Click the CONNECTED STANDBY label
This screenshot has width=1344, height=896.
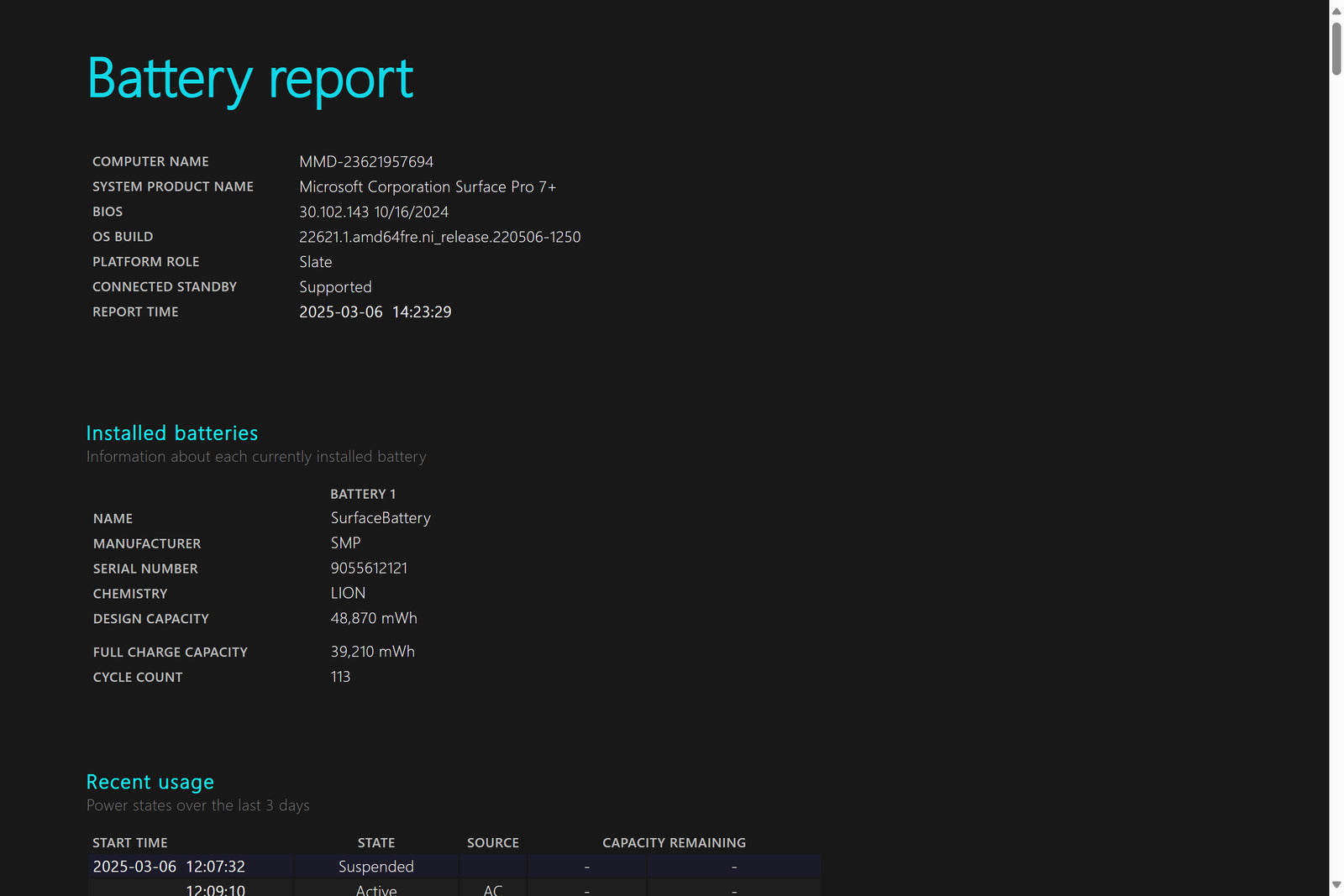click(x=165, y=287)
